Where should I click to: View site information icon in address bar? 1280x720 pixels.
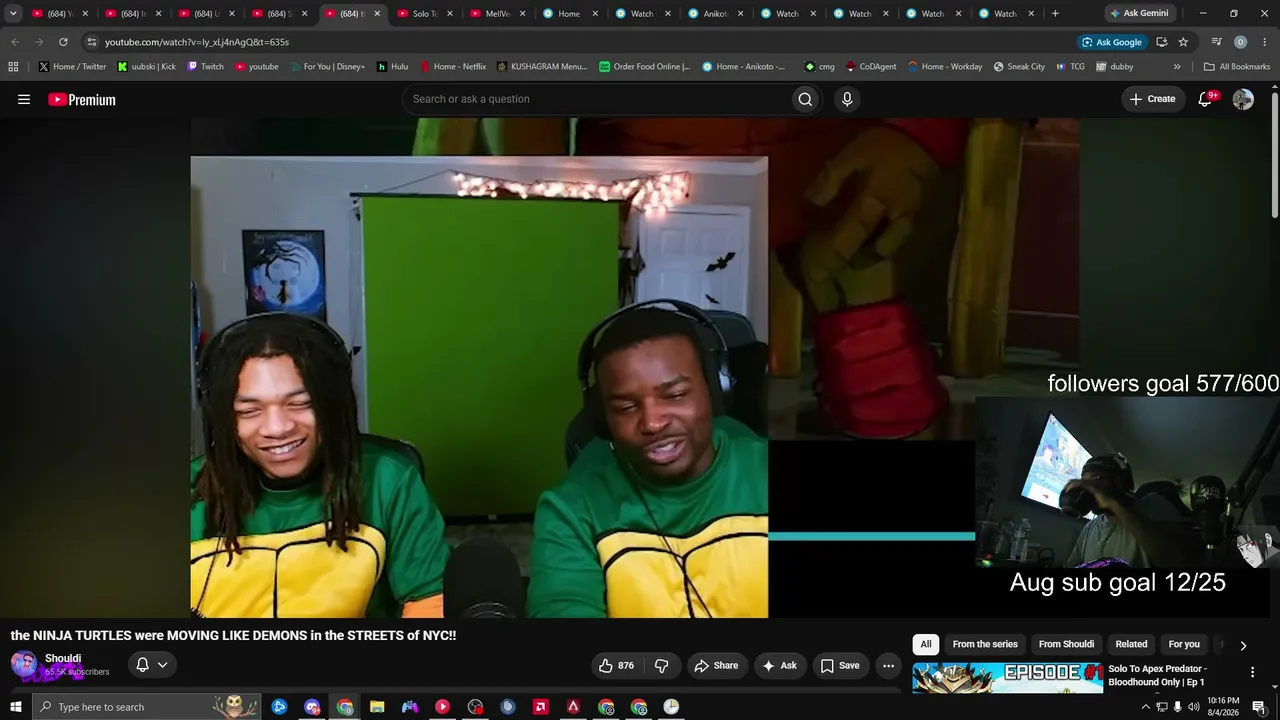tap(91, 42)
